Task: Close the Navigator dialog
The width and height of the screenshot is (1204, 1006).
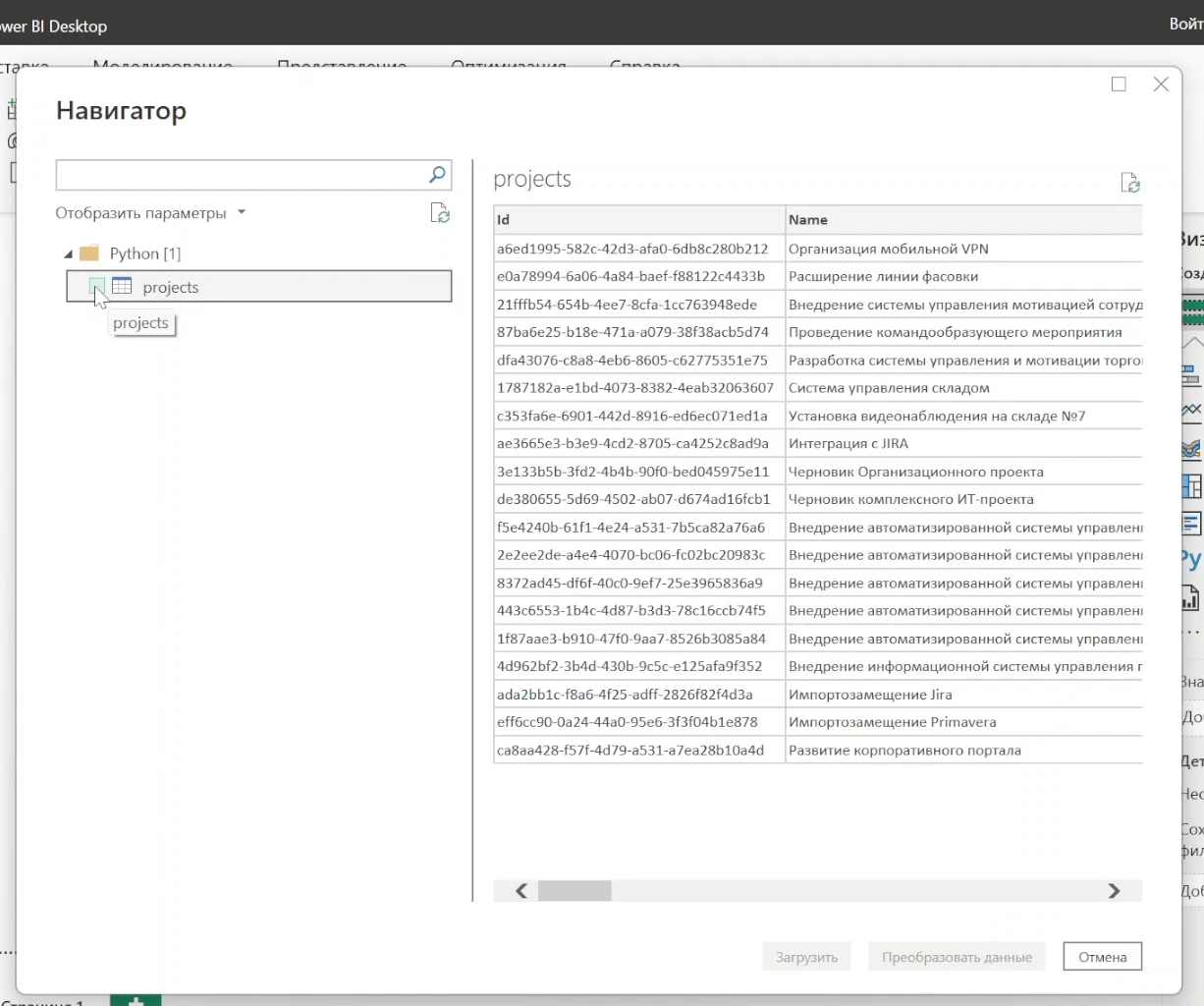Action: [1161, 84]
